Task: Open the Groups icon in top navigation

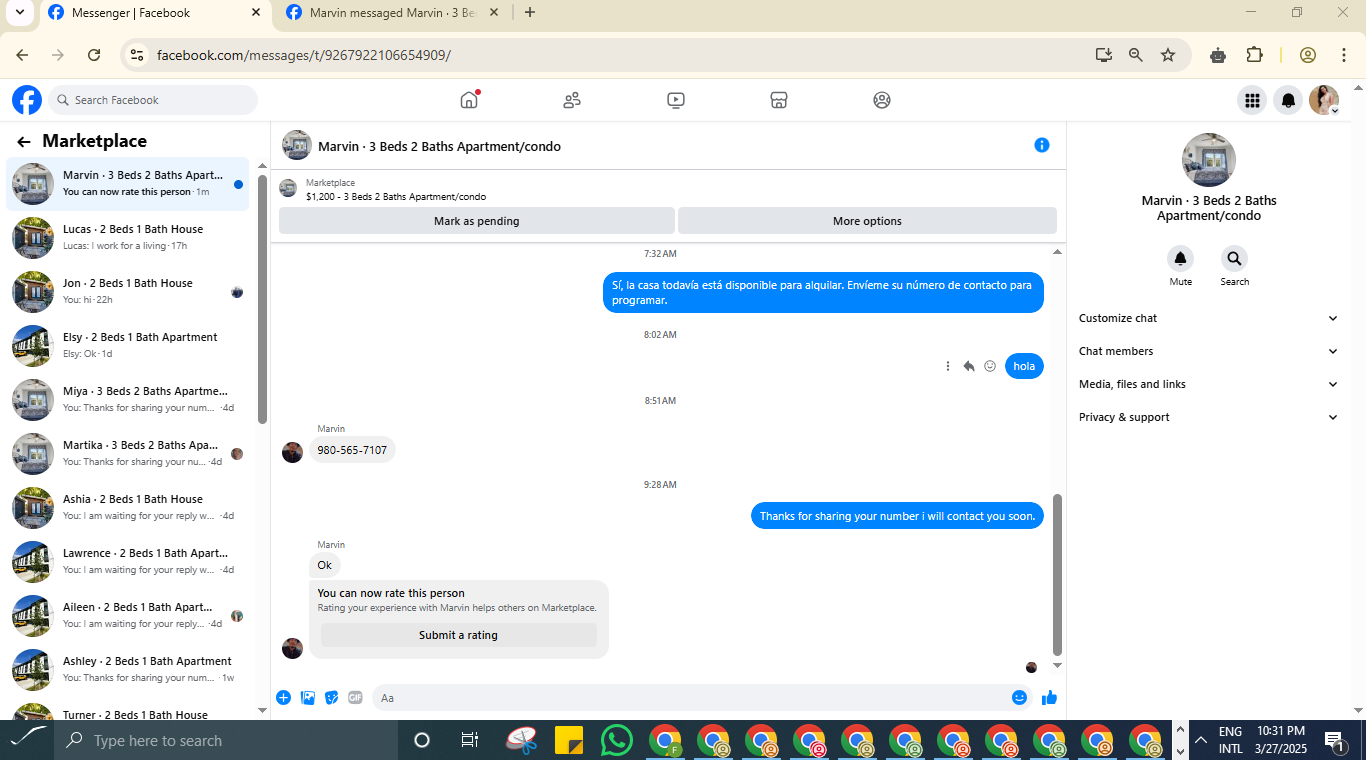Action: [x=882, y=100]
